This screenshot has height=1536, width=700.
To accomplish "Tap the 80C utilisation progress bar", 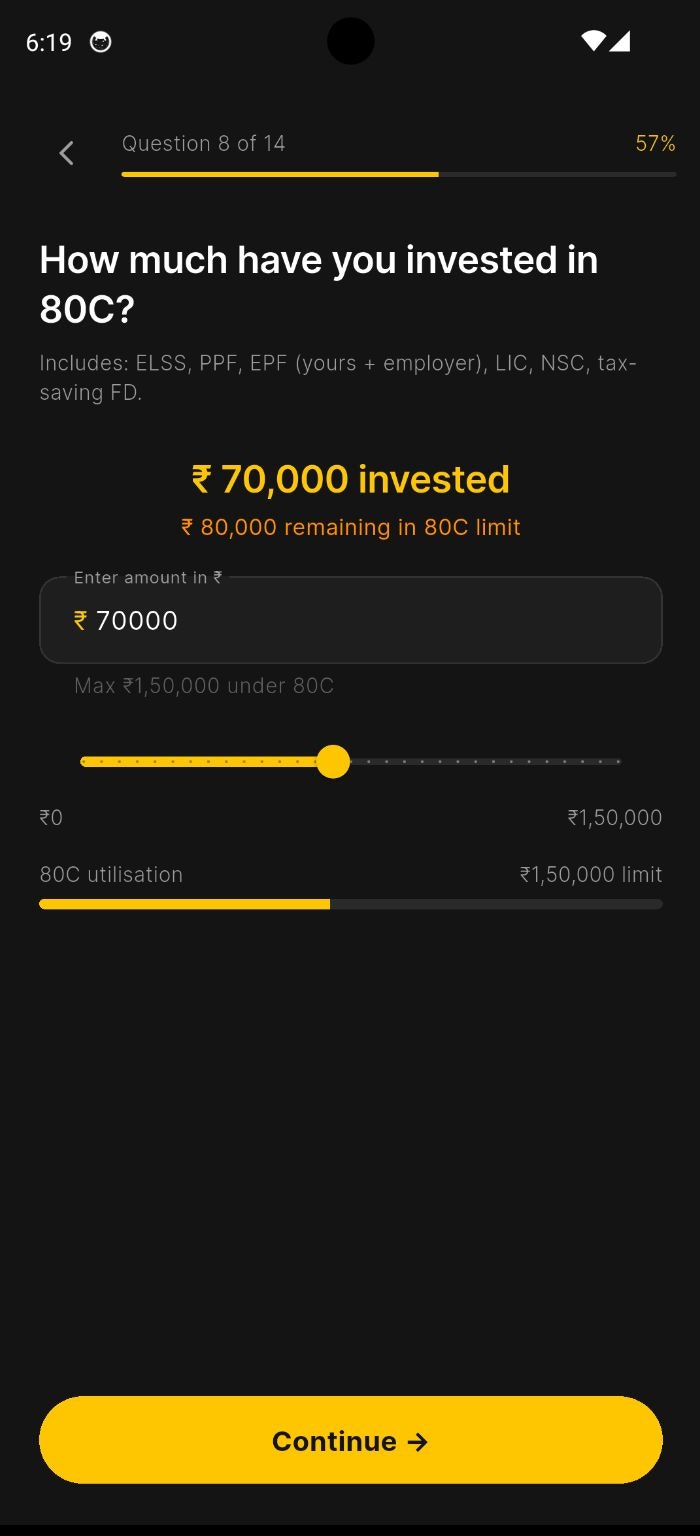I will pyautogui.click(x=350, y=904).
